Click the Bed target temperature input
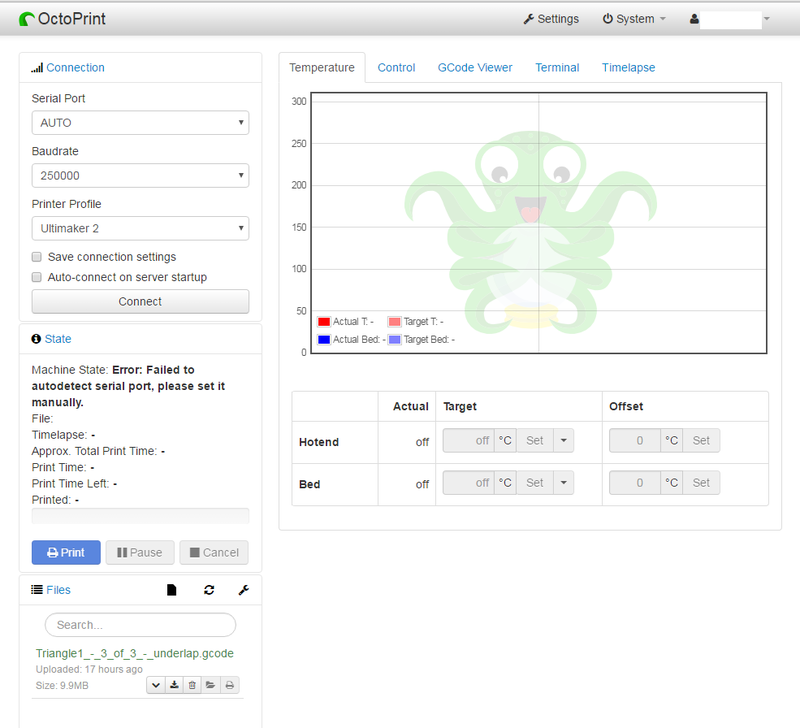The width and height of the screenshot is (800, 728). [469, 483]
